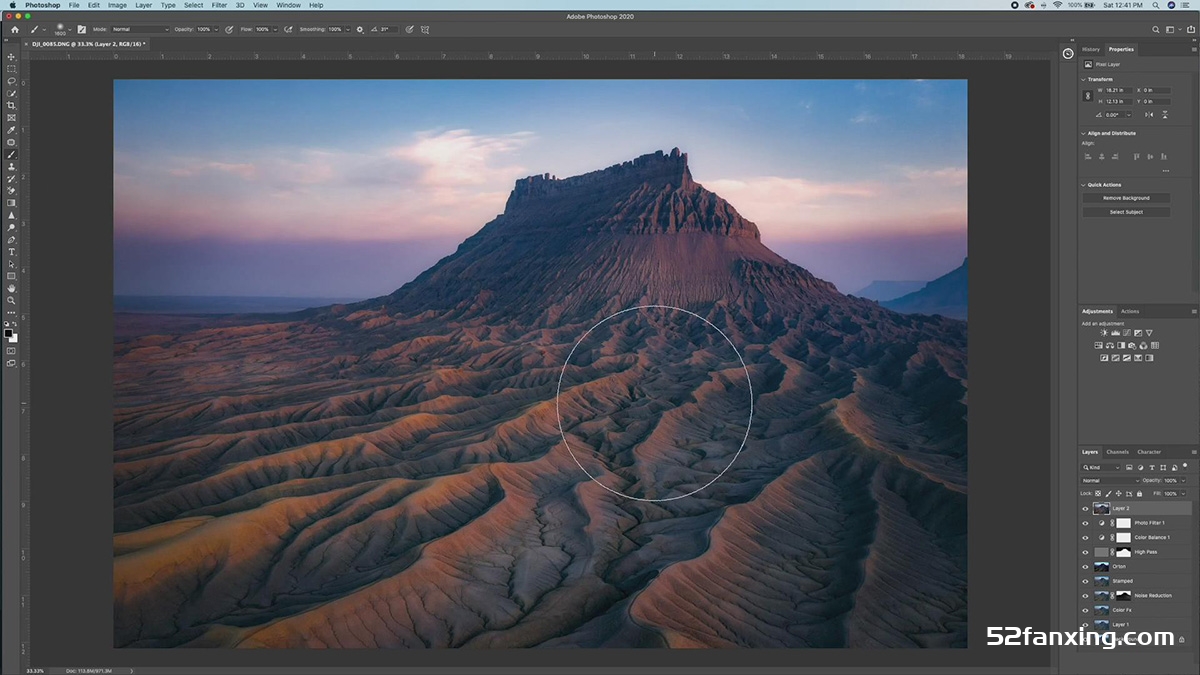Open the layer blend mode dropdown
The width and height of the screenshot is (1200, 675).
click(1110, 480)
